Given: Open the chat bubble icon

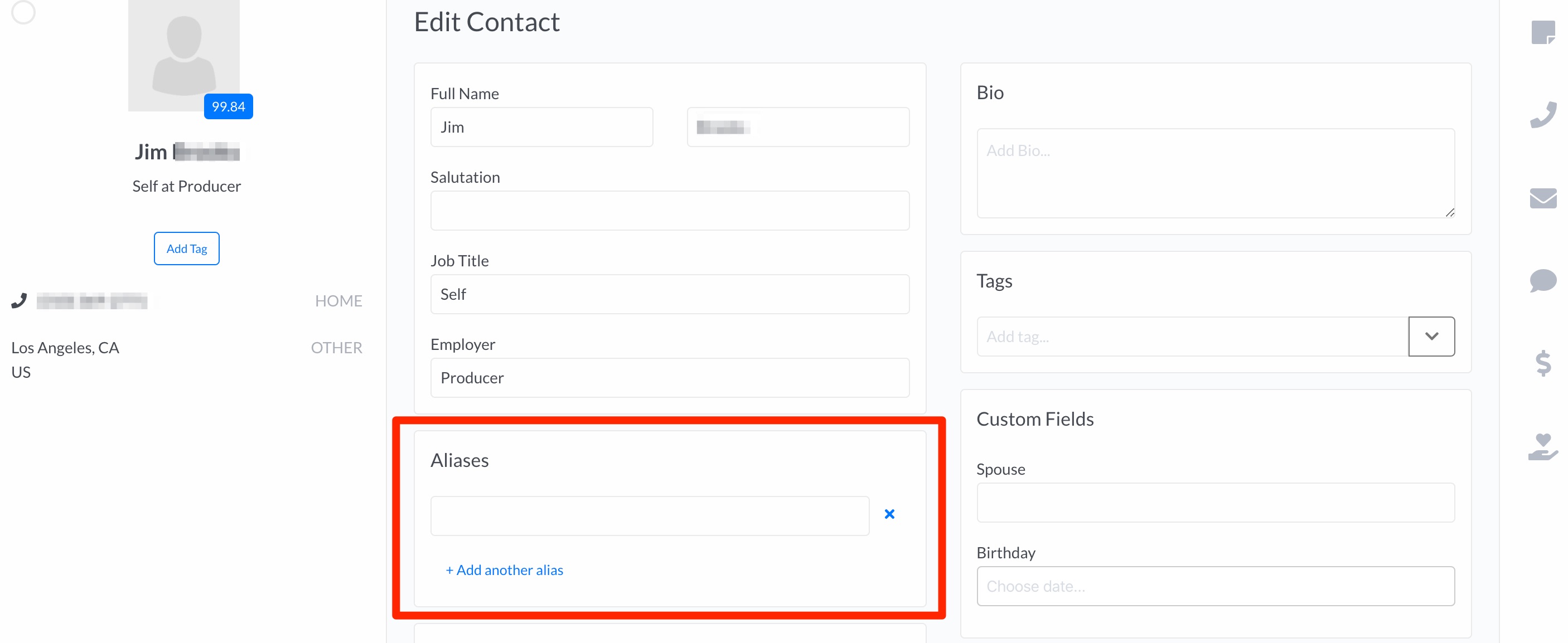Looking at the screenshot, I should coord(1542,280).
